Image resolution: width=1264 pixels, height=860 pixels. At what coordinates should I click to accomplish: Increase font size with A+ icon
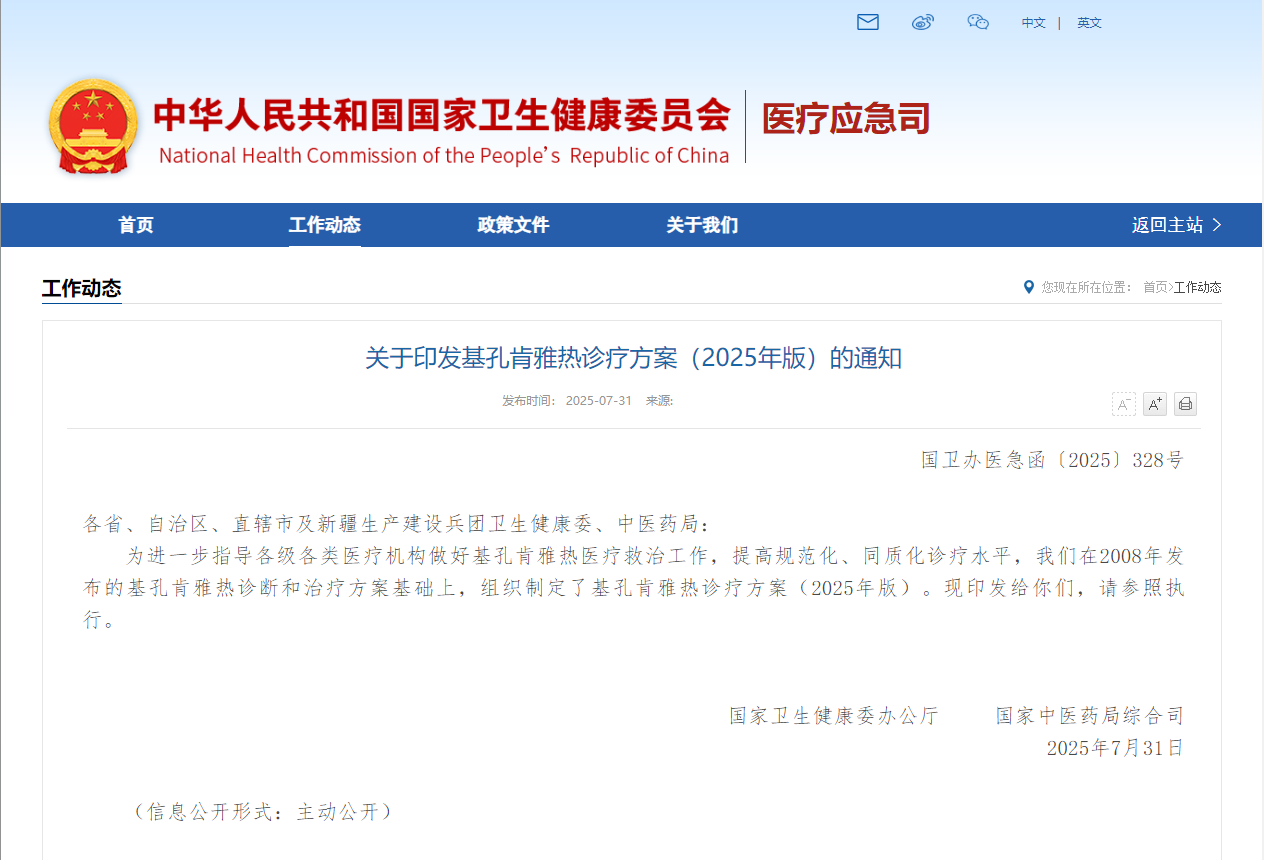point(1155,404)
